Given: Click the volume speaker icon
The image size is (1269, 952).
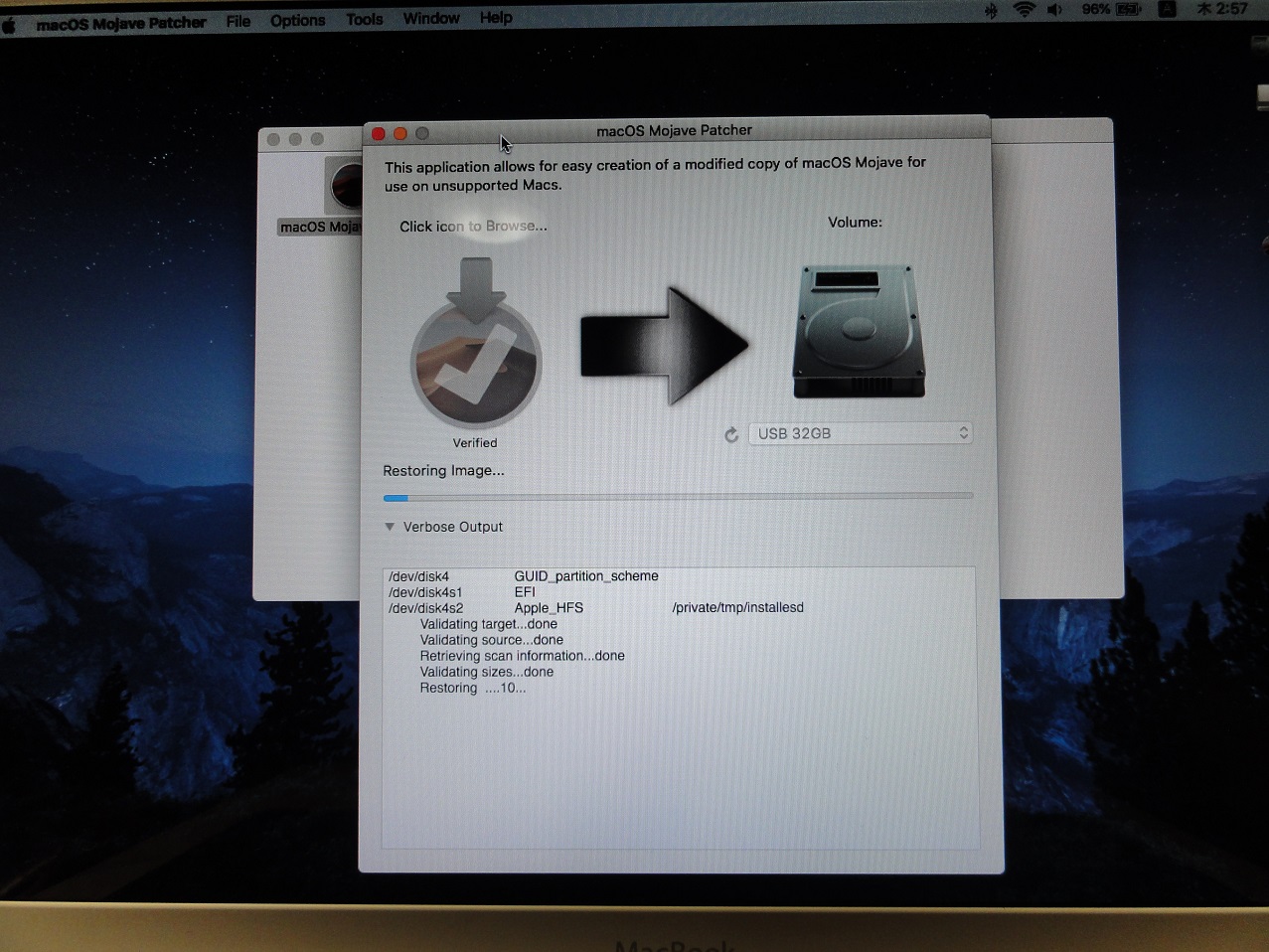Looking at the screenshot, I should [1054, 10].
